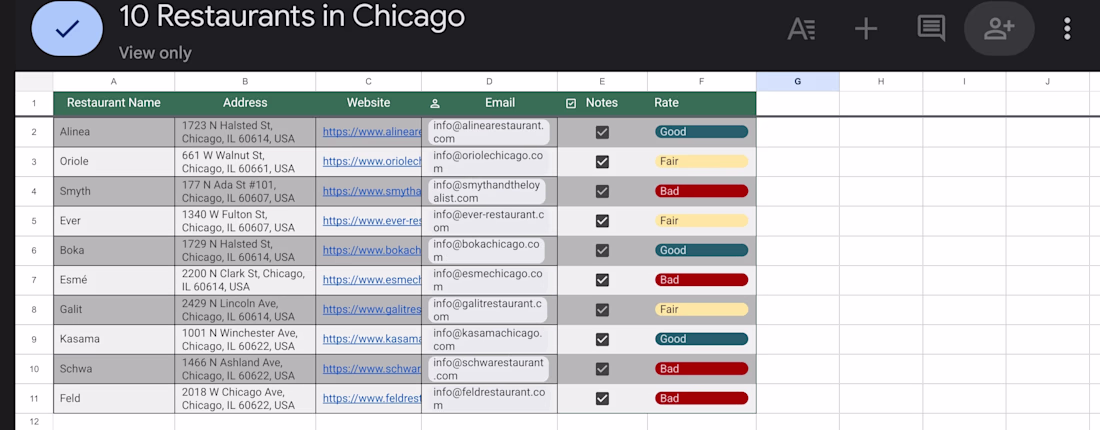Click the Rate header cell
This screenshot has width=1100, height=430.
click(702, 103)
